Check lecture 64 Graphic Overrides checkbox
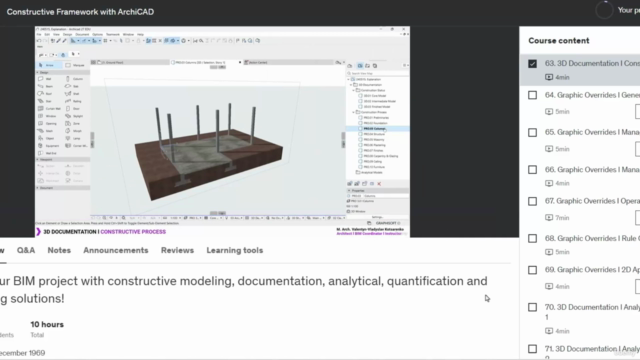The image size is (640, 360). coord(532,95)
